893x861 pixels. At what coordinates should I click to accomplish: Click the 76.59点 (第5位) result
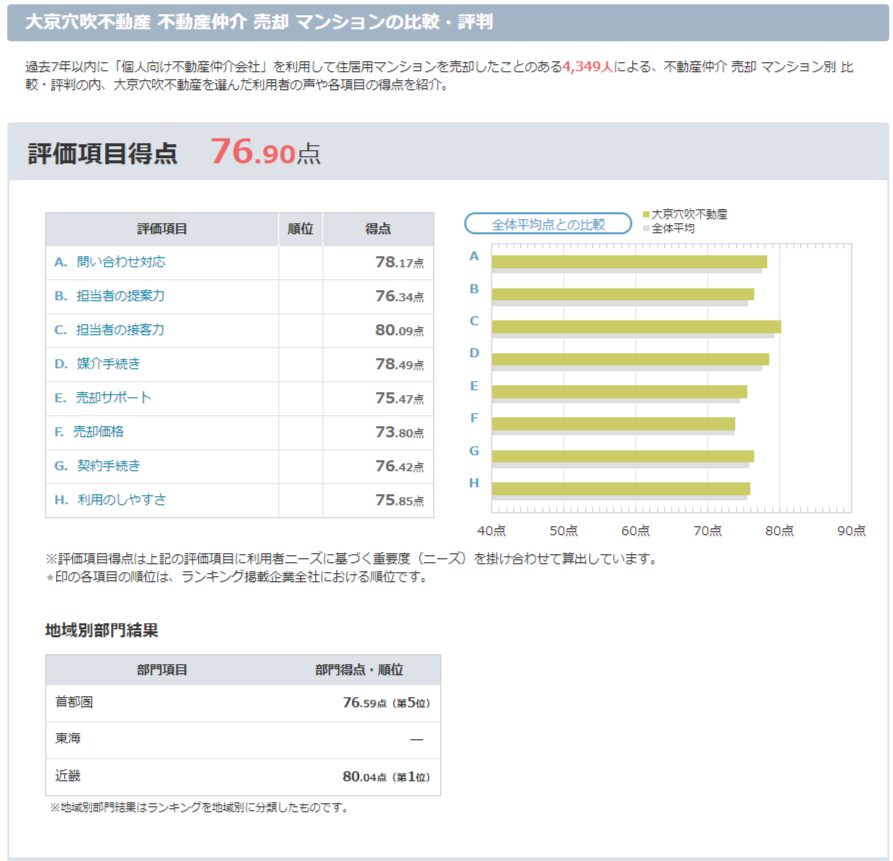pyautogui.click(x=386, y=703)
